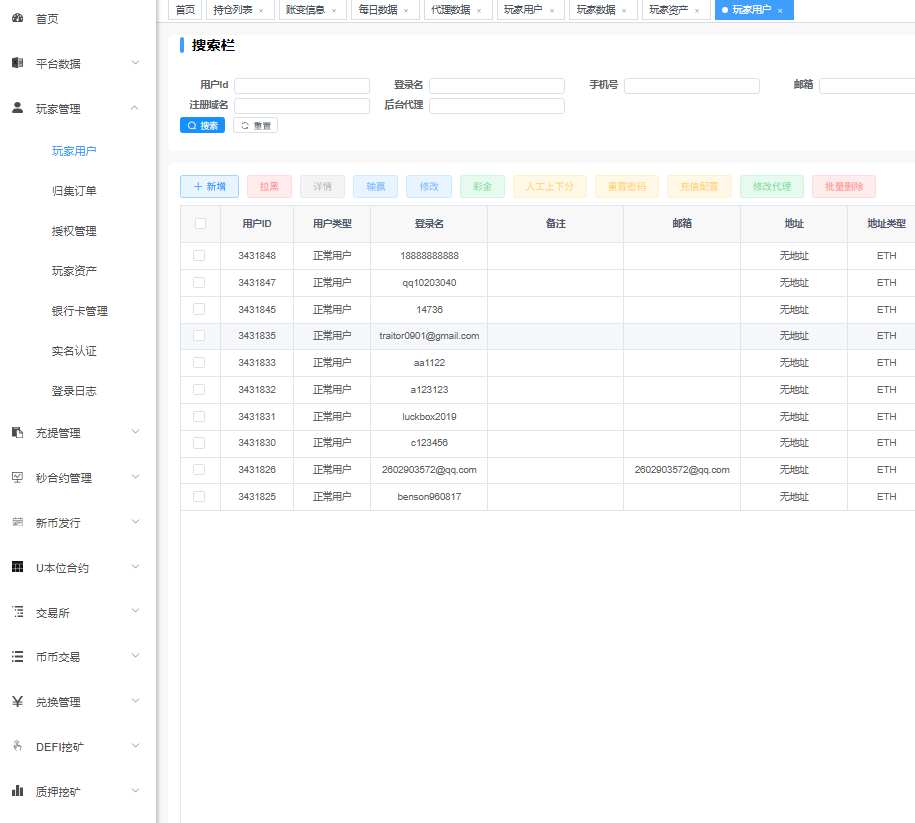The height and width of the screenshot is (823, 915).
Task: Click the 新增 button above the table
Action: pos(210,187)
